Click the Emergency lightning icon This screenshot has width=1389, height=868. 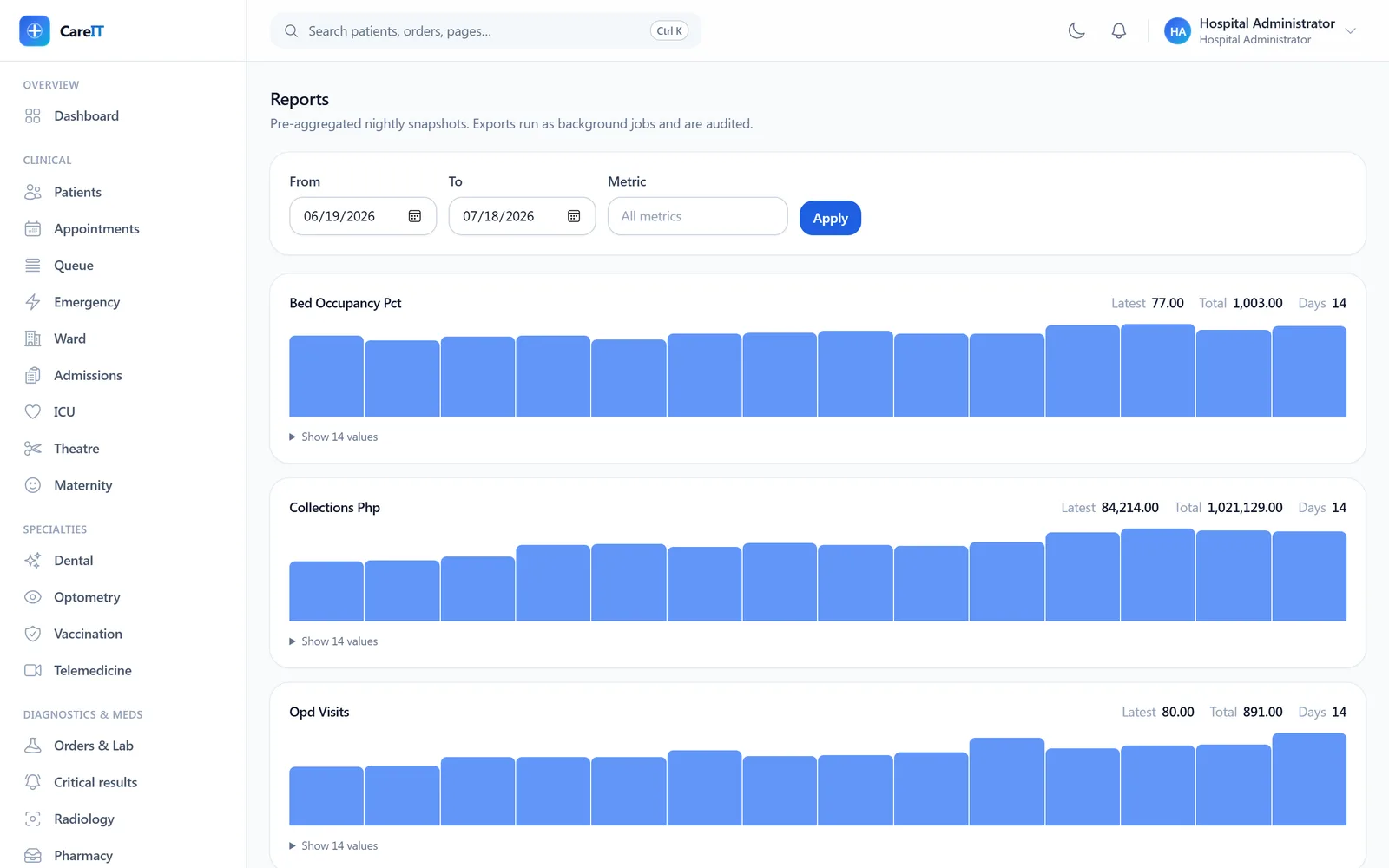click(33, 302)
